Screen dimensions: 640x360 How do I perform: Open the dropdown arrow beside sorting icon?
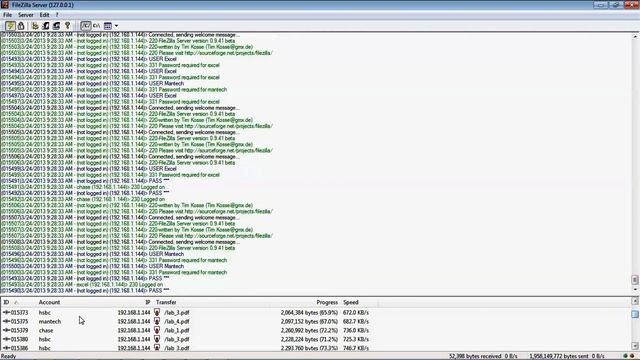tap(116, 26)
